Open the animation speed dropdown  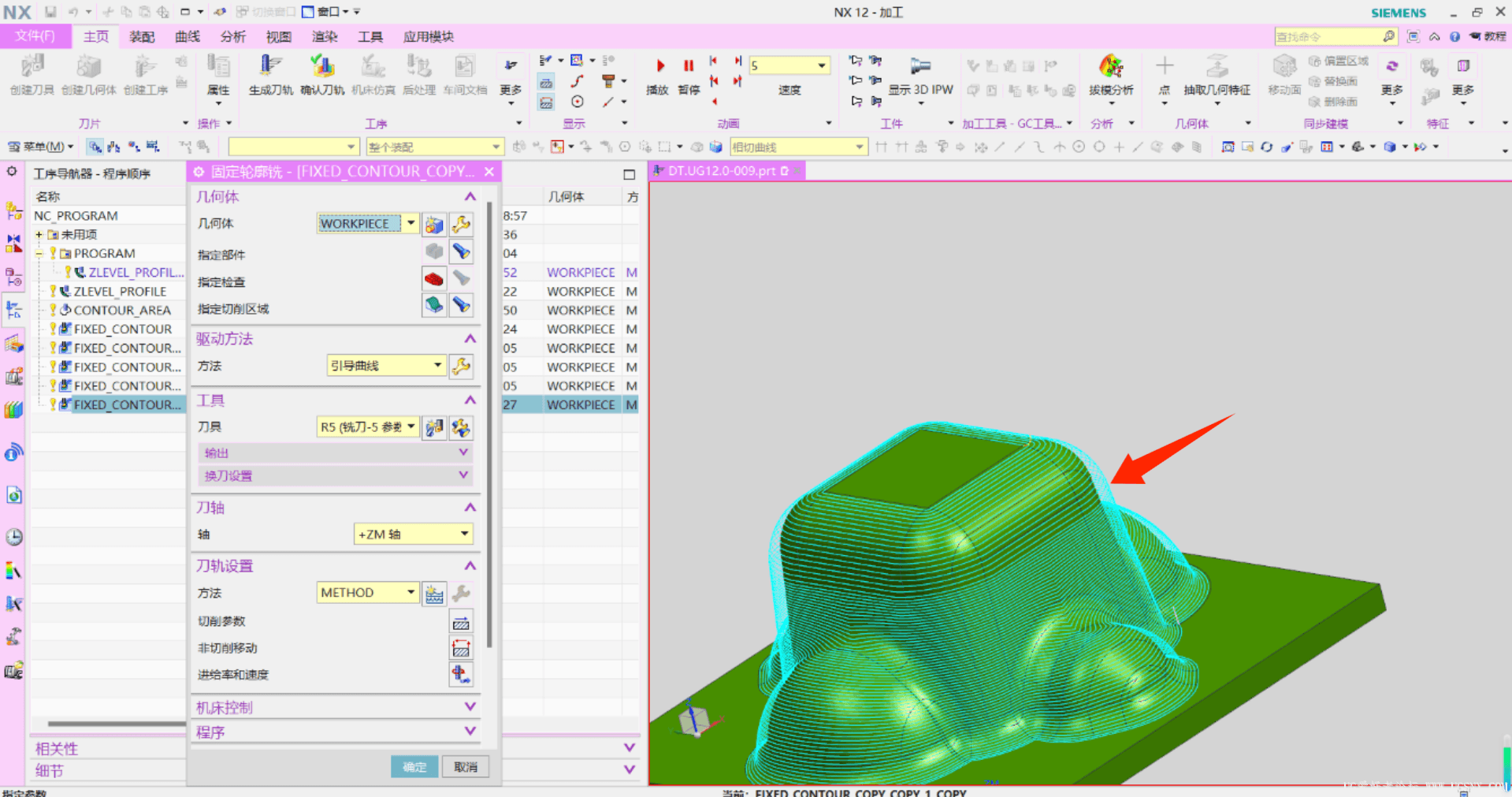[x=822, y=65]
